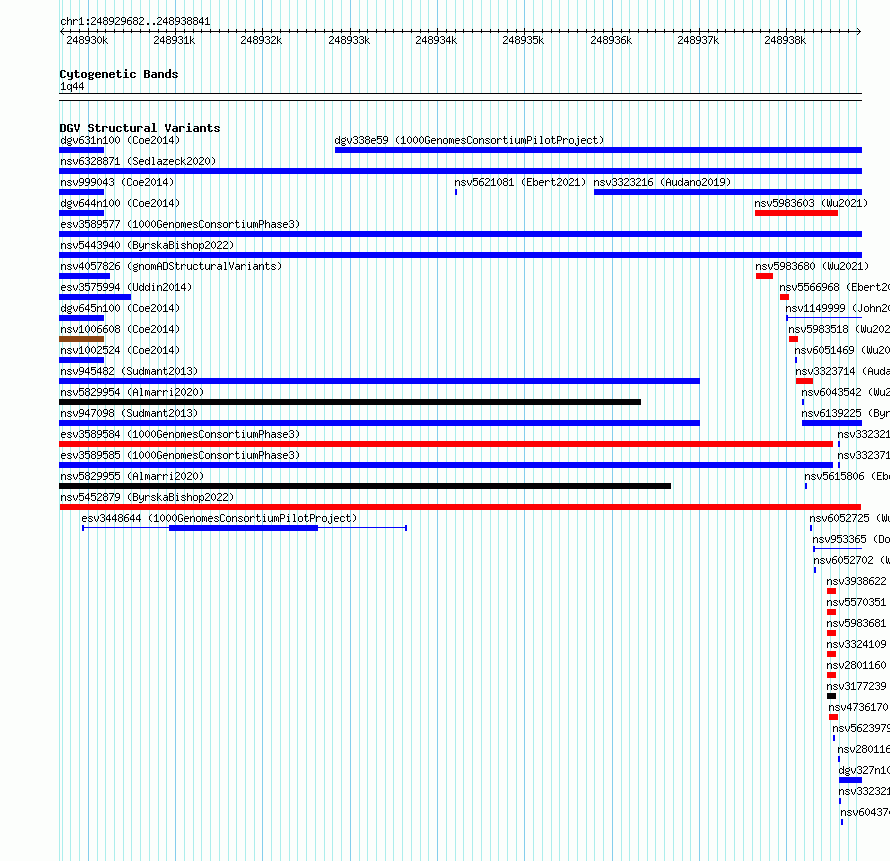Open nsv6051469 variant label

(x=842, y=350)
